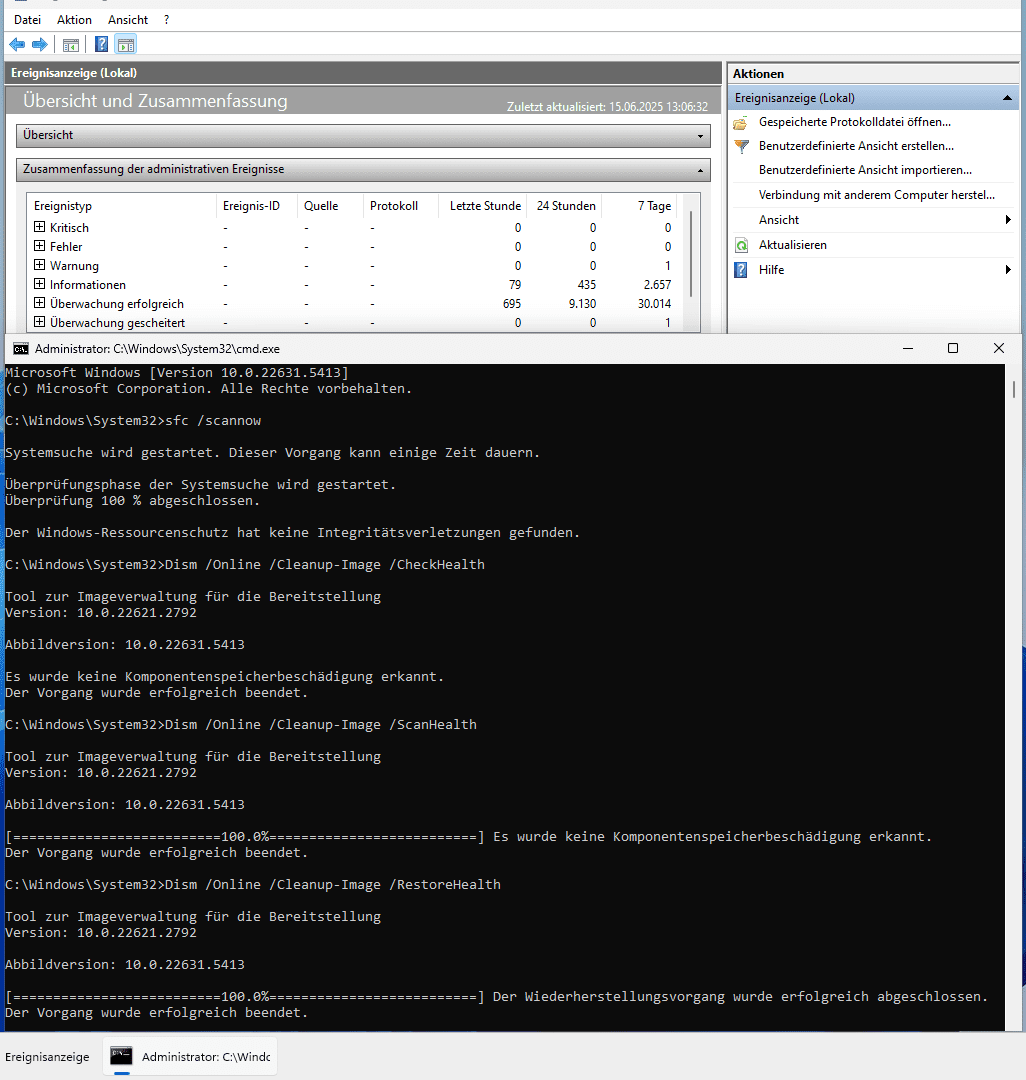Open the Datei menu
The height and width of the screenshot is (1080, 1026).
point(27,20)
